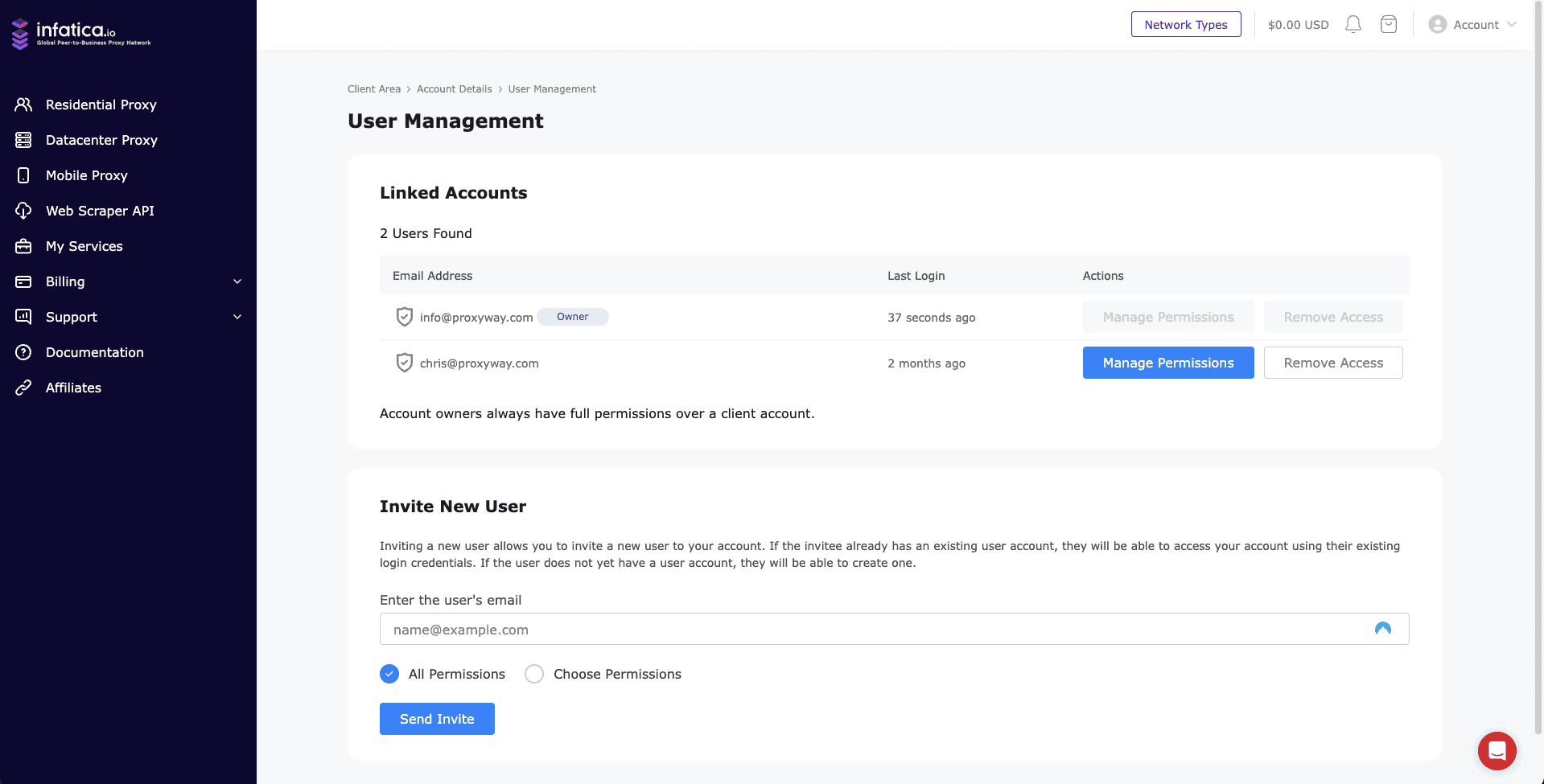Click the '2 months ago' last login
Image resolution: width=1544 pixels, height=784 pixels.
927,363
